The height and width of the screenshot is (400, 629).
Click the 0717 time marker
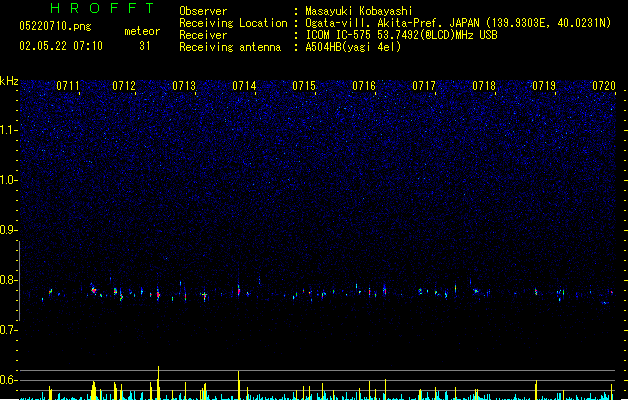[x=424, y=86]
